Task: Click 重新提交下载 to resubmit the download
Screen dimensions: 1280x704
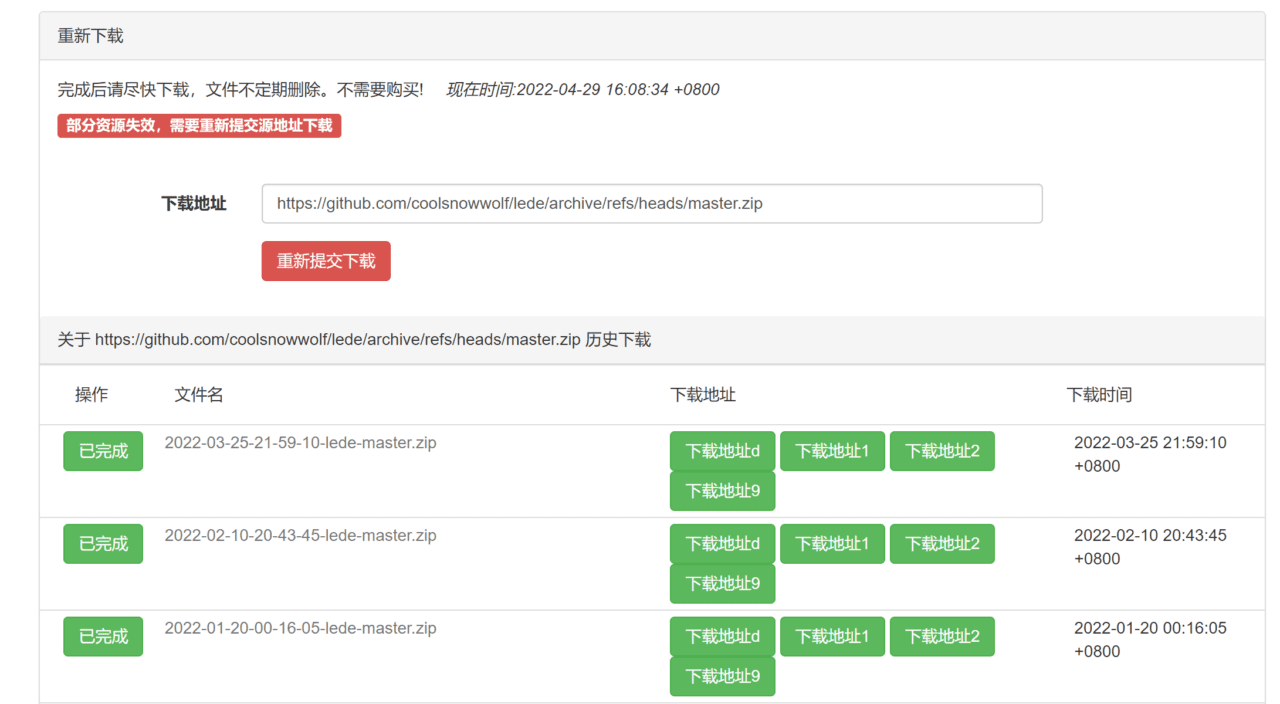Action: [x=326, y=261]
